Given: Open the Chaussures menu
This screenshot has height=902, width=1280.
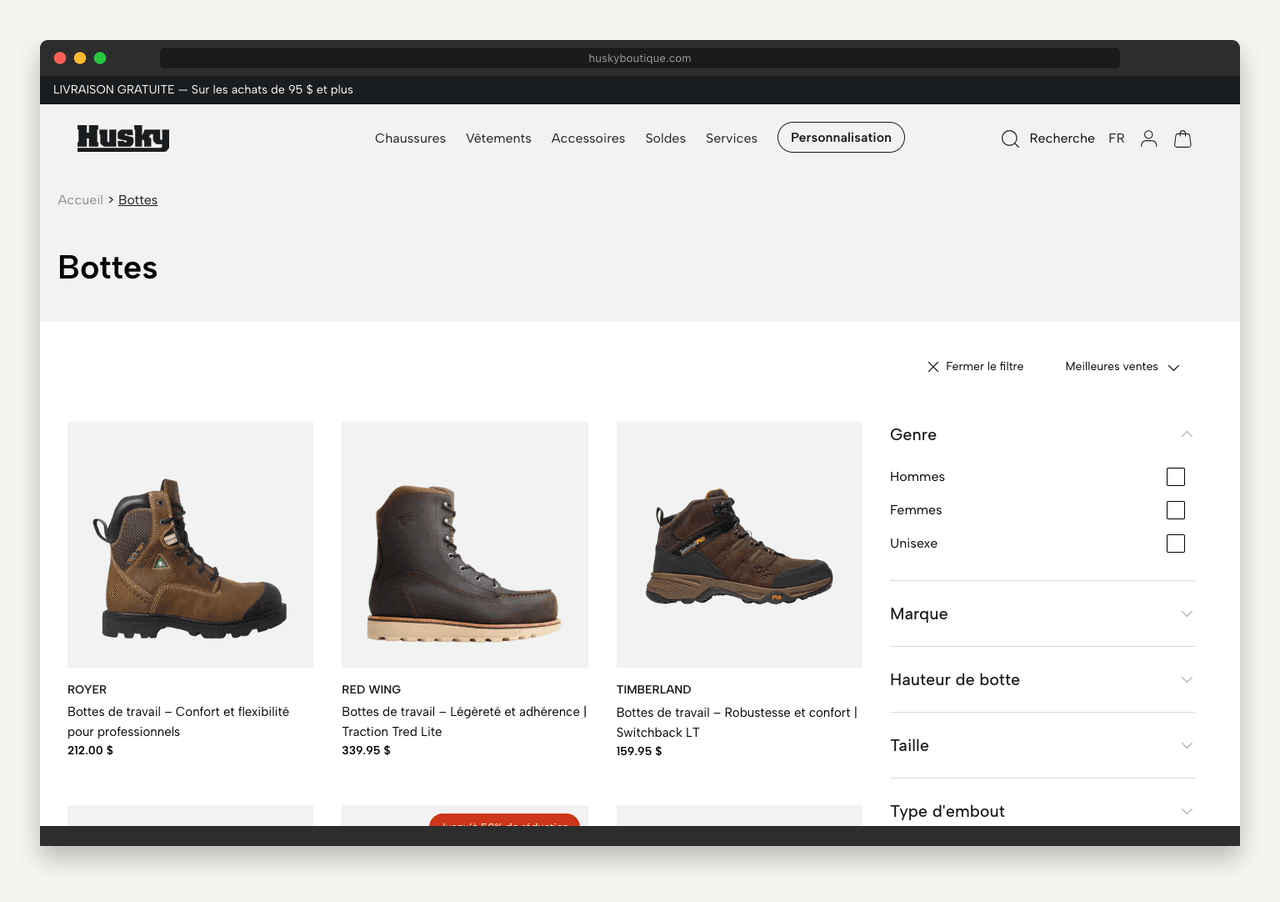Looking at the screenshot, I should [410, 138].
